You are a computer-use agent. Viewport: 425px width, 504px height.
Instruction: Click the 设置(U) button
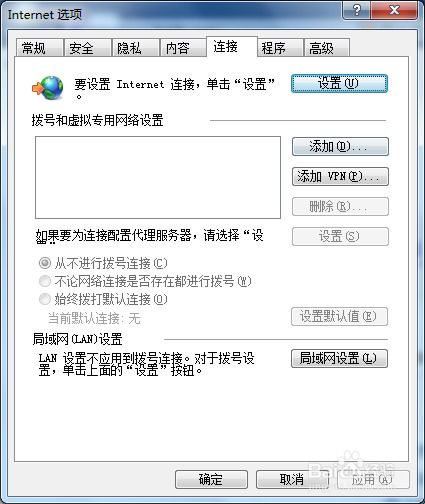pos(339,83)
